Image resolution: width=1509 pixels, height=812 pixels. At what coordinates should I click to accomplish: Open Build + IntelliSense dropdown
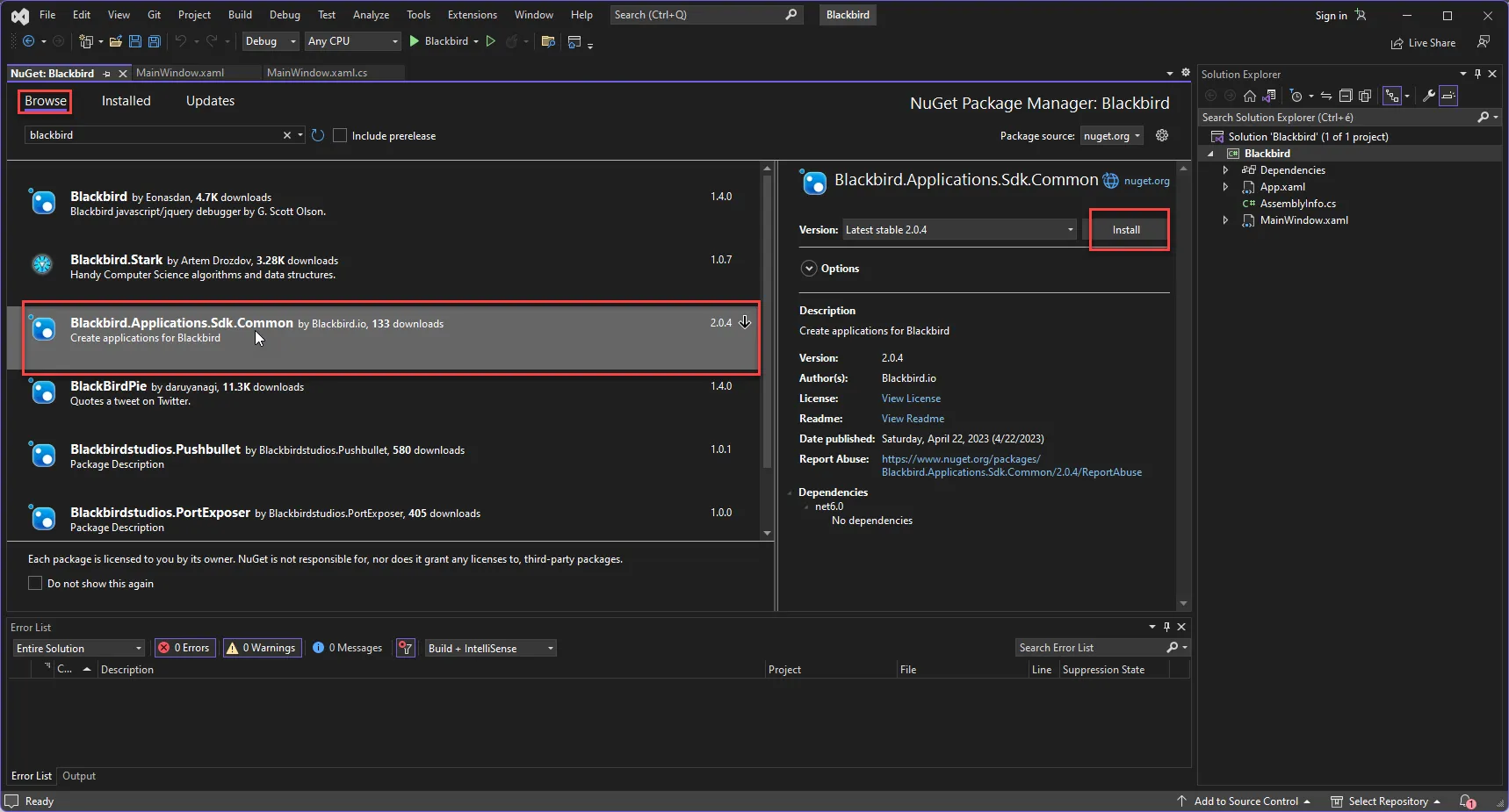coord(491,648)
